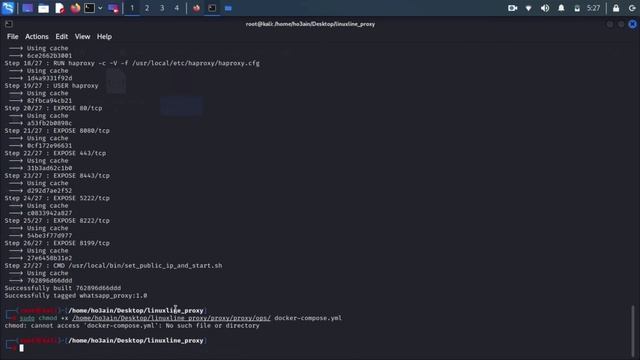This screenshot has width=640, height=360.
Task: Open the network connection tray icon
Action: click(529, 8)
